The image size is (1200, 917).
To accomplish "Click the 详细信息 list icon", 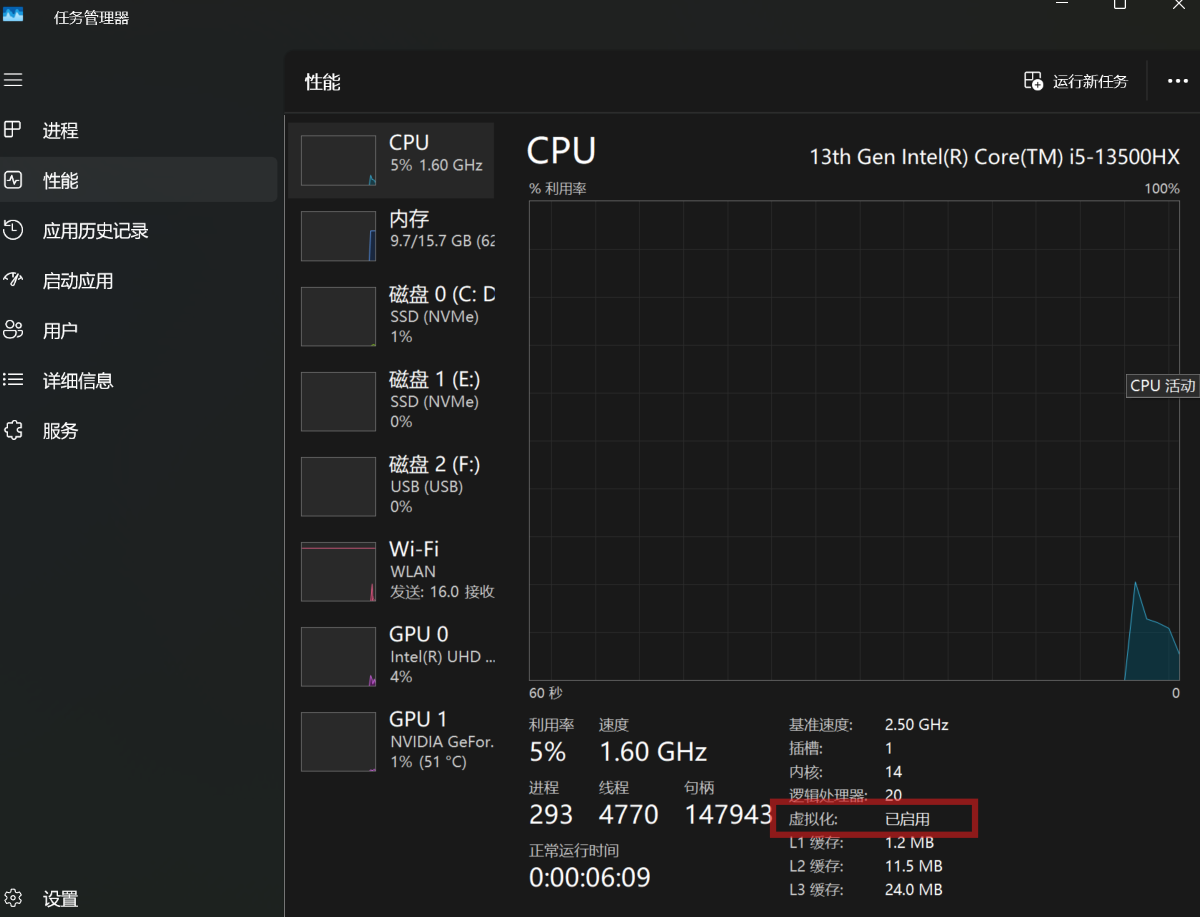I will tap(13, 380).
